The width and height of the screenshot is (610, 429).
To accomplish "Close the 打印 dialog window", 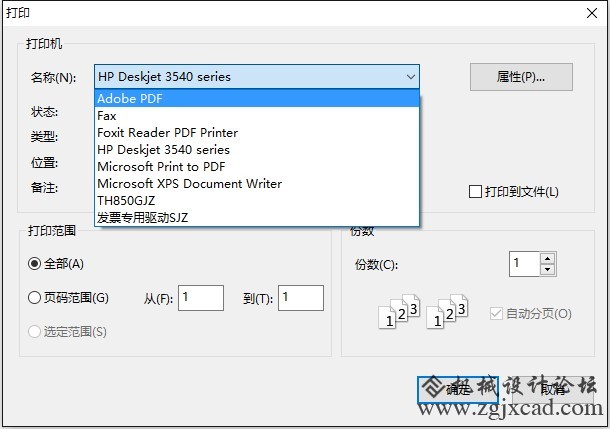I will pyautogui.click(x=592, y=13).
